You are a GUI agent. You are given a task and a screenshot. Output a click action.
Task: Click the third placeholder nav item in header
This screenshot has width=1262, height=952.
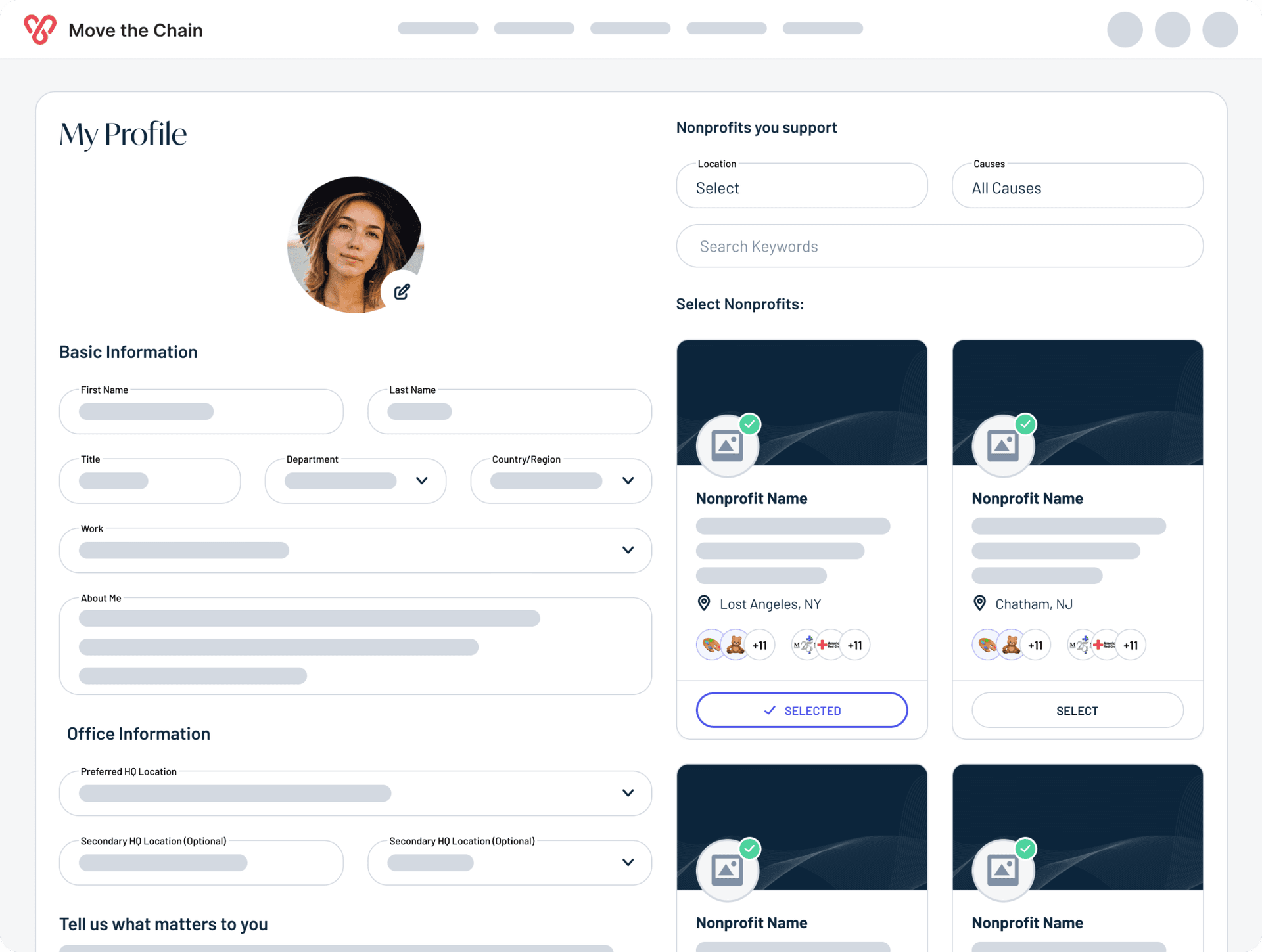click(630, 28)
